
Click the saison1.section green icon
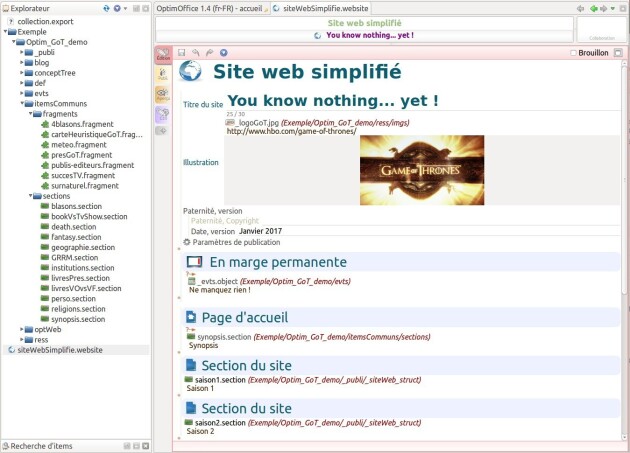[x=189, y=379]
